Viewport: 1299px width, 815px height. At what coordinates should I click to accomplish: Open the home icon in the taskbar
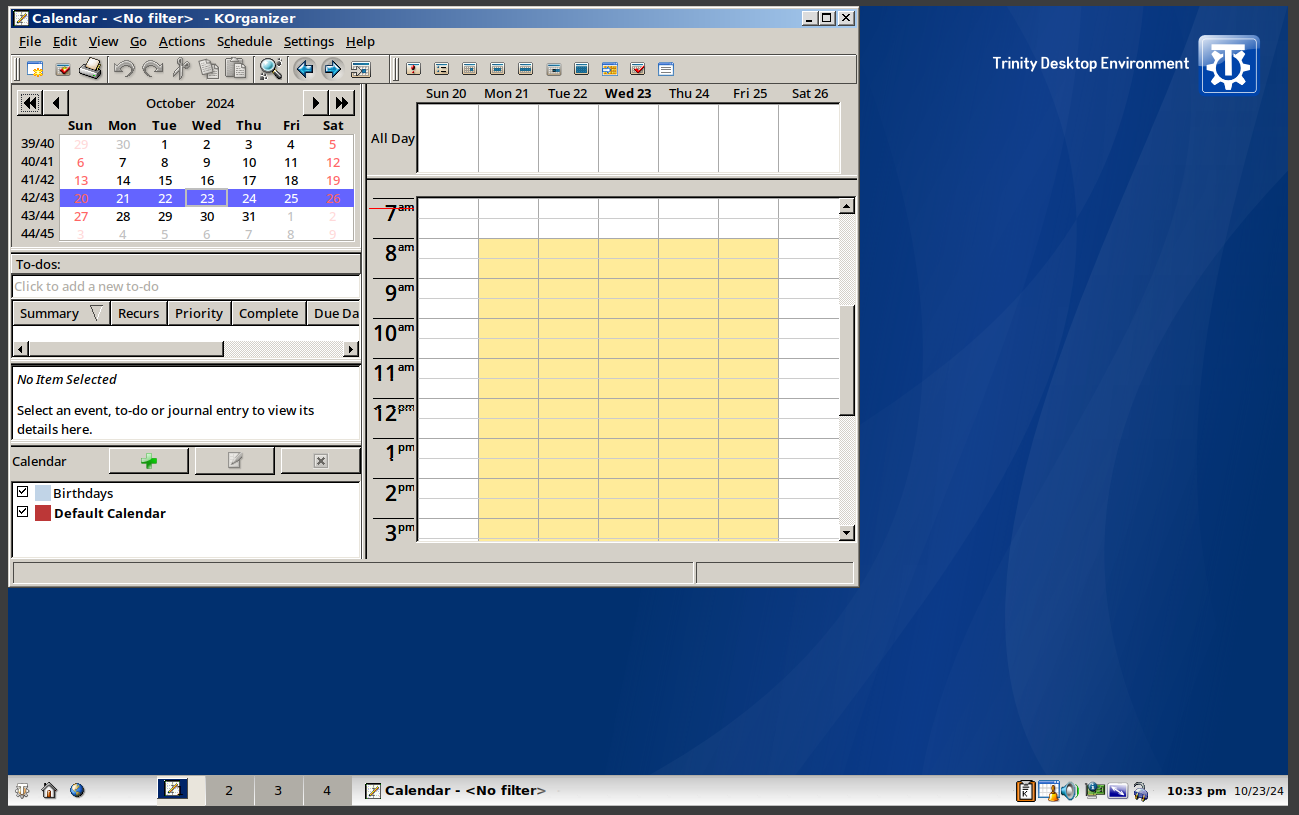click(49, 791)
